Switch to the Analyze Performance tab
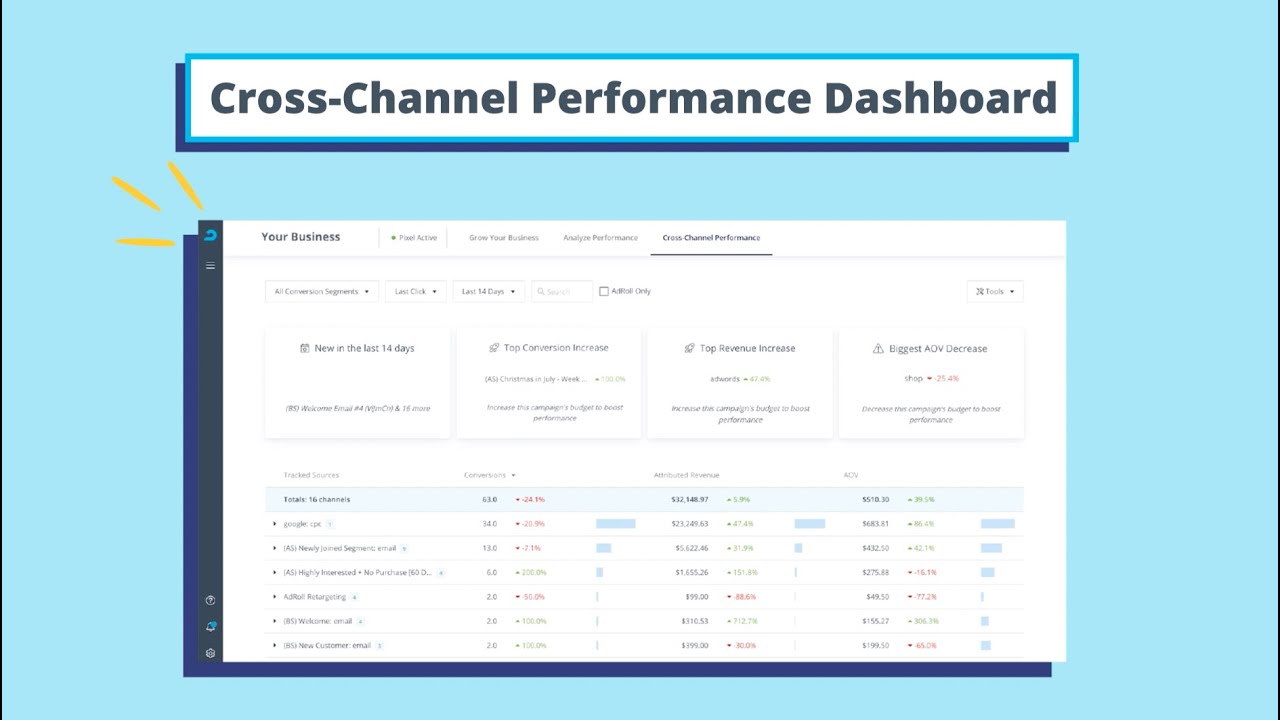This screenshot has width=1280, height=720. tap(600, 238)
